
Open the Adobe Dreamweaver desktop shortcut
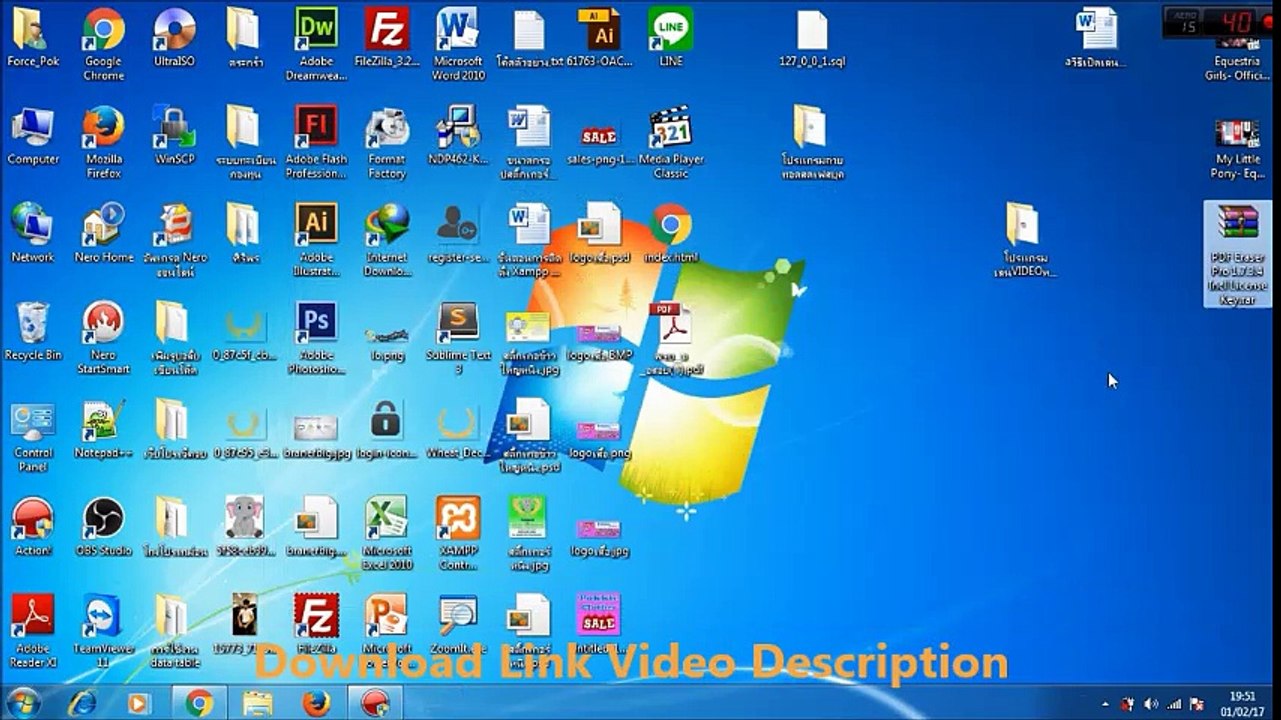pos(316,44)
